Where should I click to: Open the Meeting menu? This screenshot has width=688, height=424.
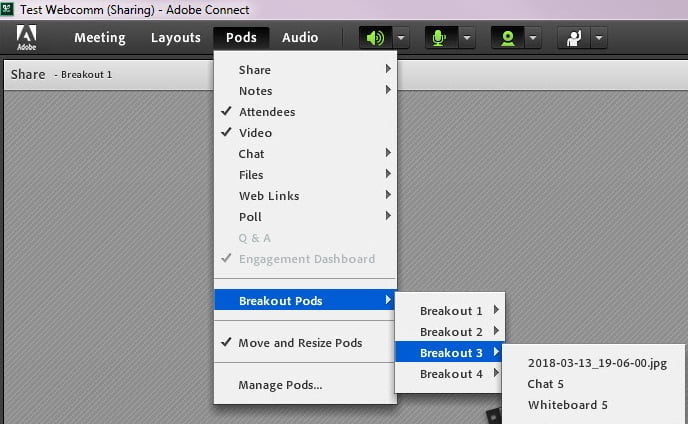point(100,38)
